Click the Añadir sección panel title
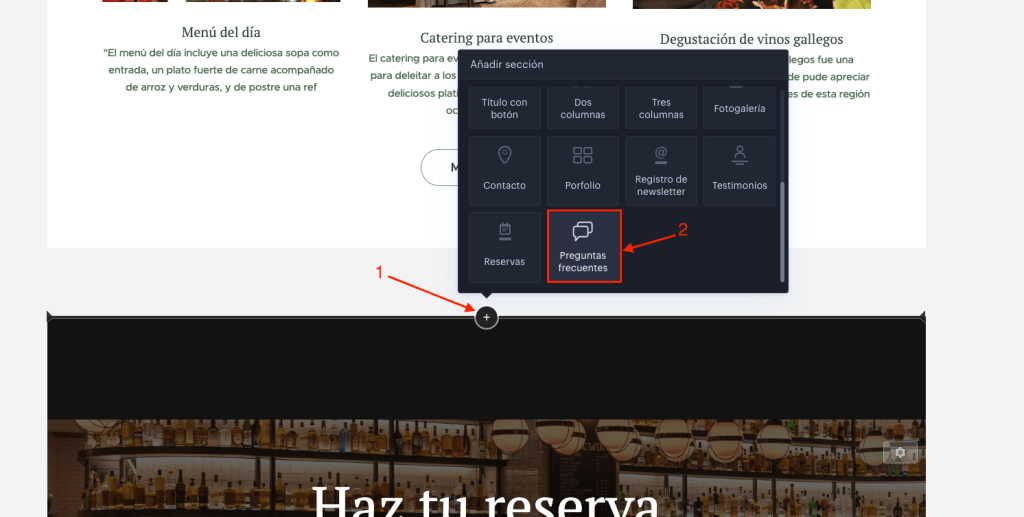The width and height of the screenshot is (1024, 517). [x=507, y=65]
